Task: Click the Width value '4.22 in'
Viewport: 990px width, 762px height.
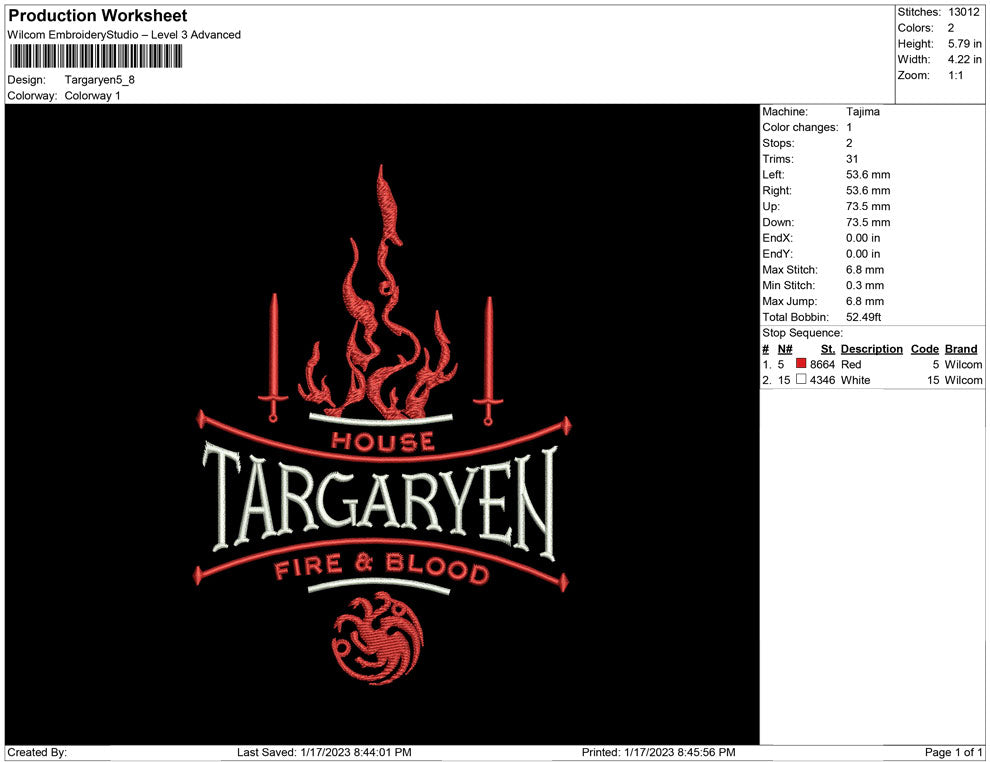Action: coord(964,59)
